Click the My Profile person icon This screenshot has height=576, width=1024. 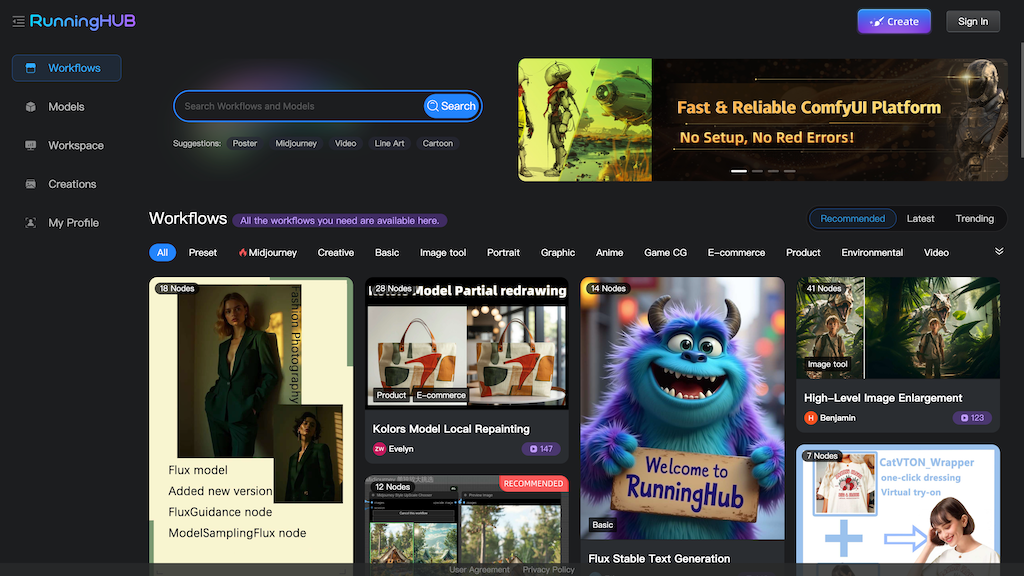(x=30, y=223)
